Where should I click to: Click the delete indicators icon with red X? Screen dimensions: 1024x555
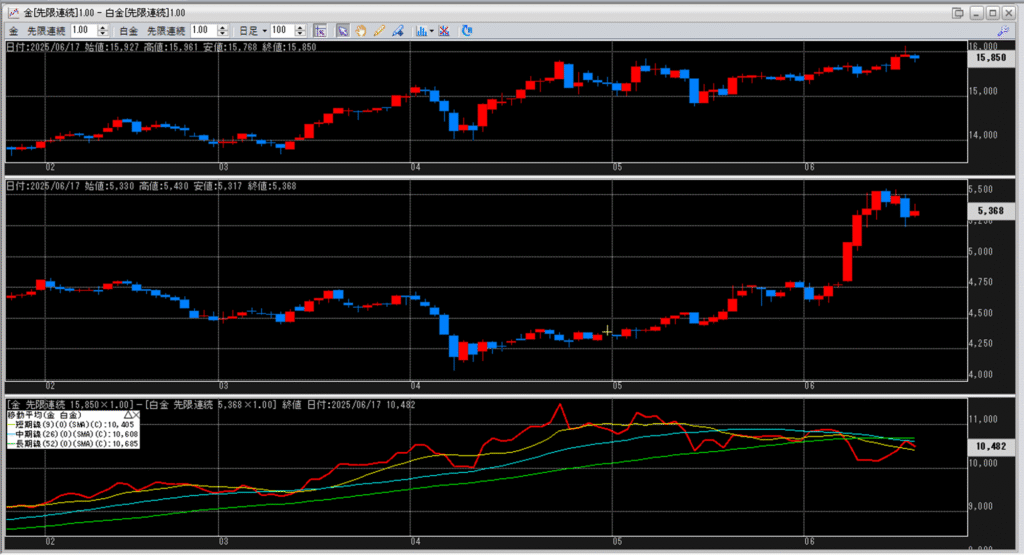[444, 31]
